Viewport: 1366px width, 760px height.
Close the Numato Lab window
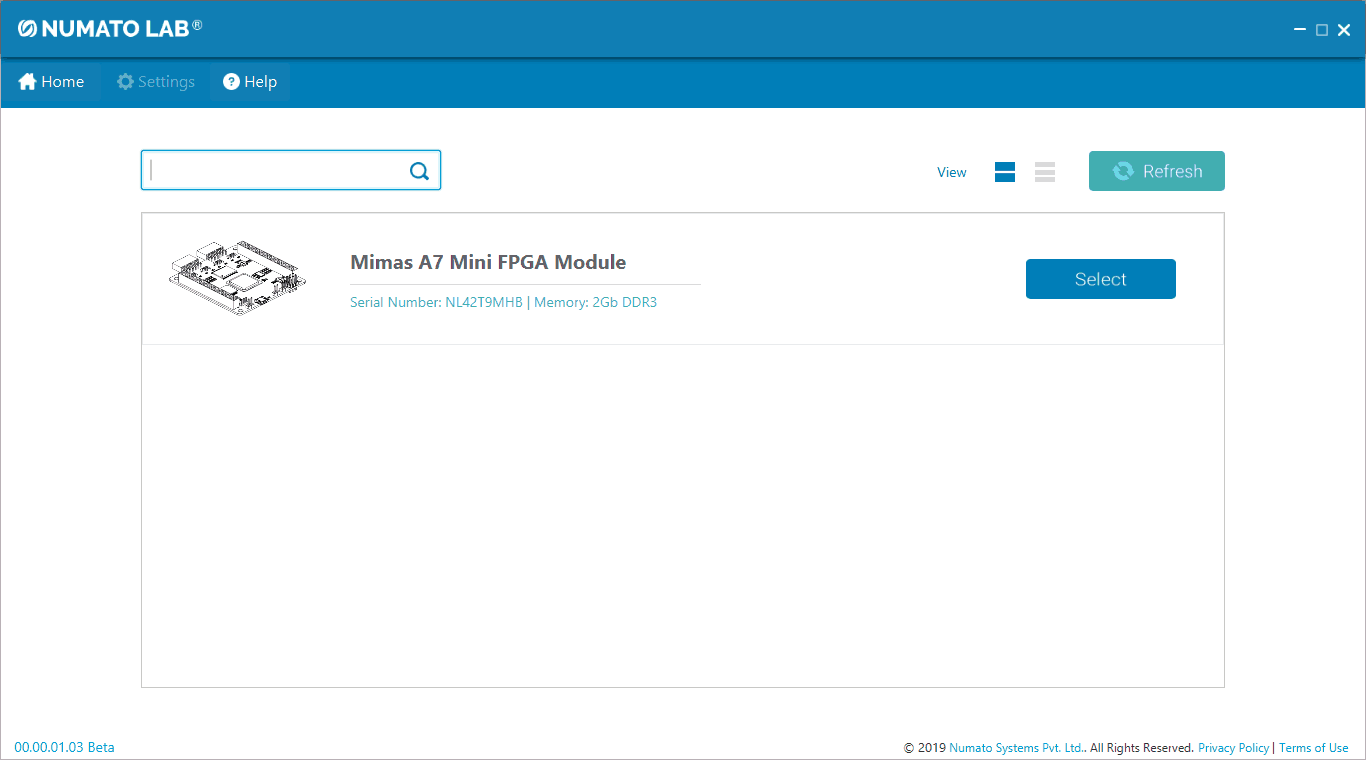[x=1344, y=30]
